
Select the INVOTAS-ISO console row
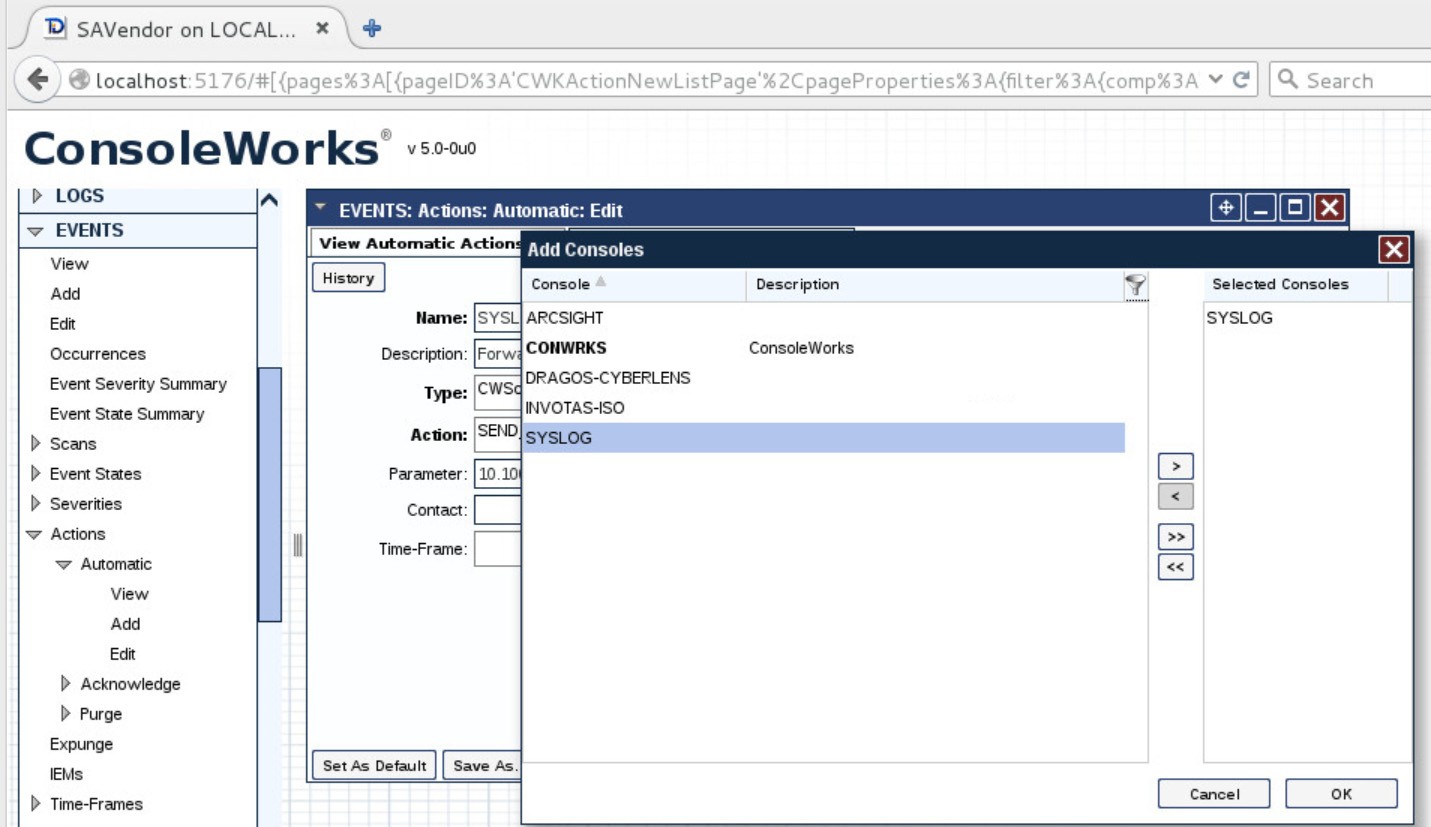click(x=824, y=408)
